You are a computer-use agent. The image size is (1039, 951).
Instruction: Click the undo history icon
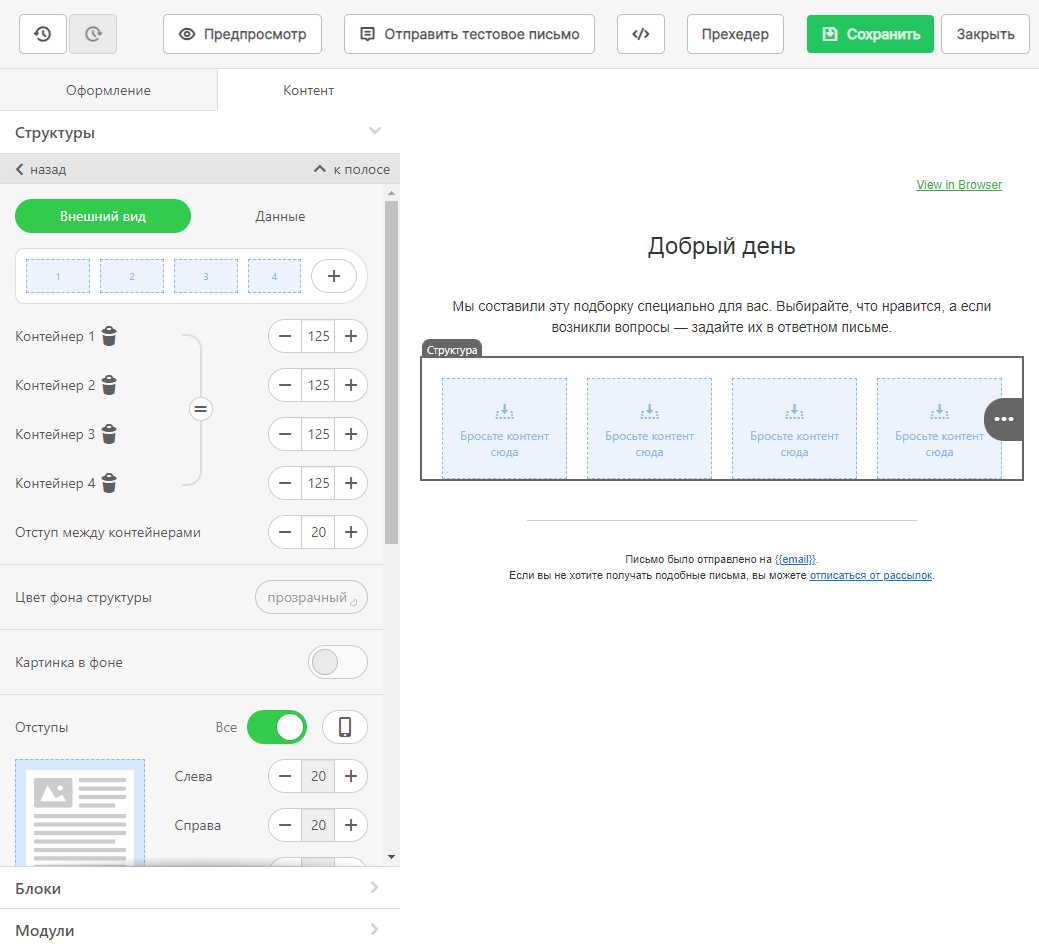43,34
